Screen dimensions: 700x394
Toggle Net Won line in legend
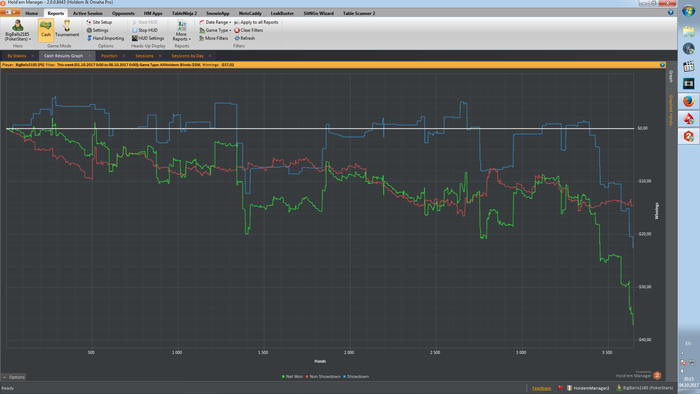click(x=292, y=377)
